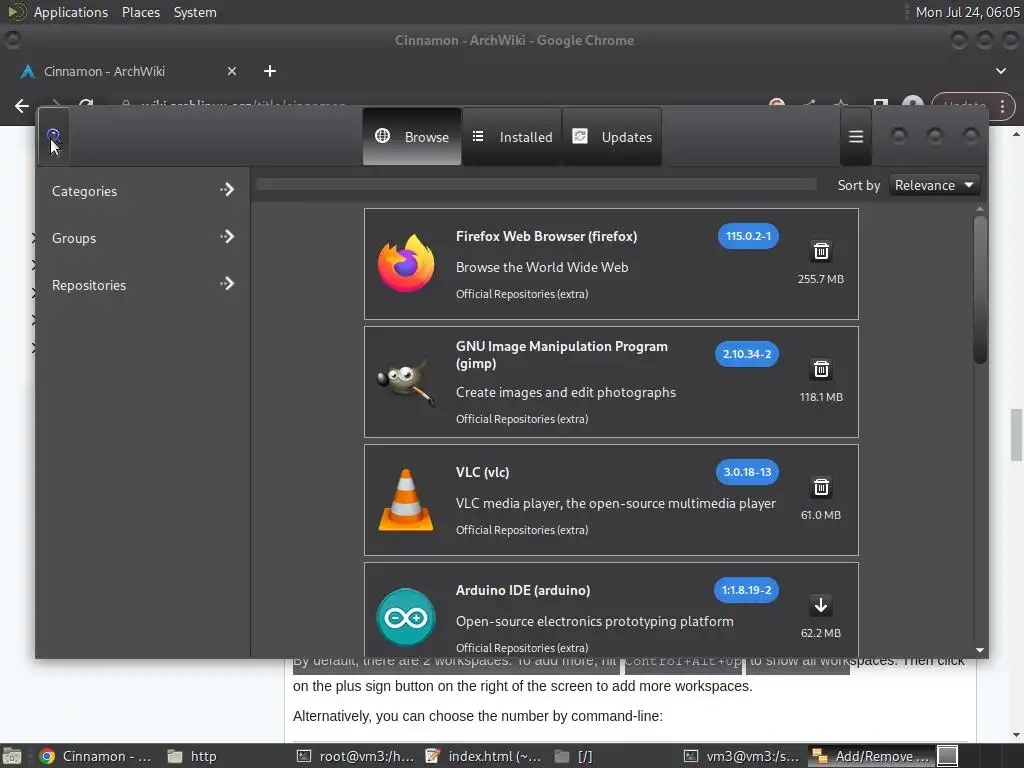Image resolution: width=1024 pixels, height=768 pixels.
Task: Switch to vm3@vm3 terminal taskbar entry
Action: coord(742,756)
